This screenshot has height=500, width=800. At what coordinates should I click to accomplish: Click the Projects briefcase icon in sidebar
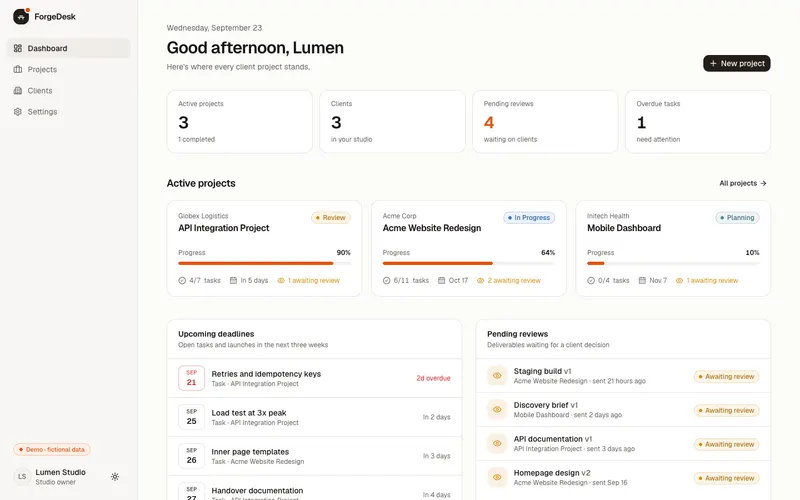click(18, 69)
